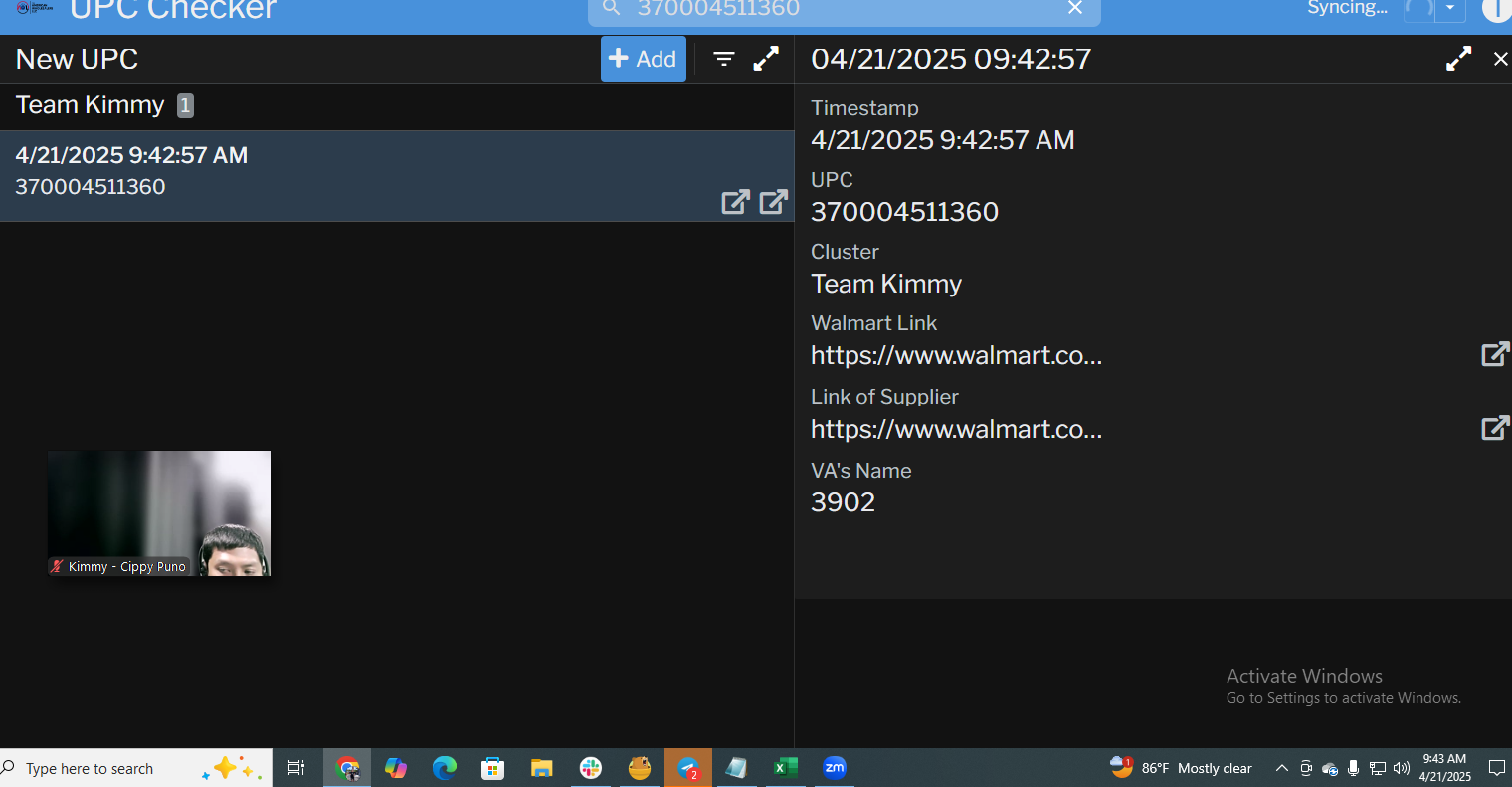This screenshot has height=787, width=1512.
Task: Open the filter options icon
Action: coord(724,59)
